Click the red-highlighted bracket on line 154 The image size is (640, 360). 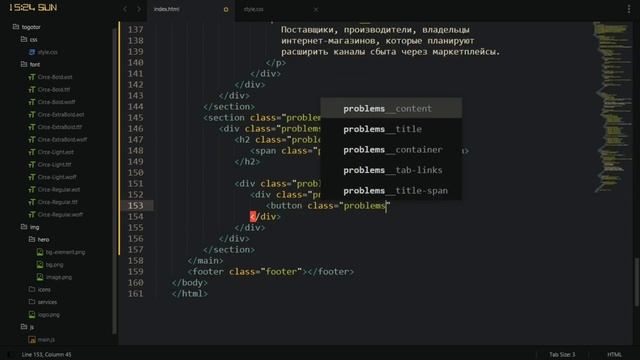253,216
